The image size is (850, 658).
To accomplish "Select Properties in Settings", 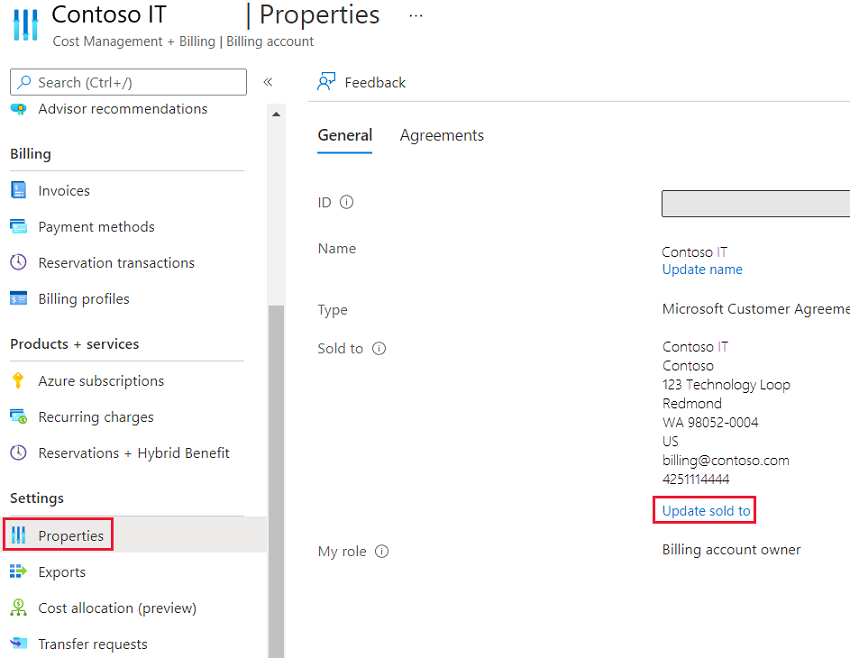I will point(71,536).
